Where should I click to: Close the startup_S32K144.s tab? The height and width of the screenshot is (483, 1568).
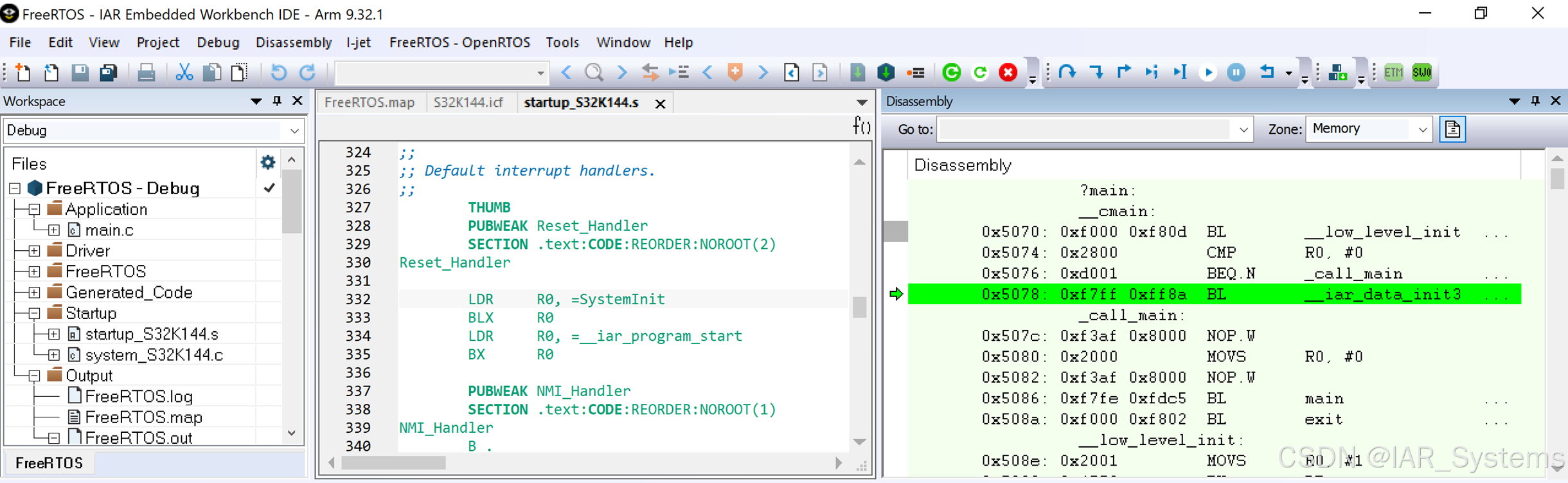(x=660, y=104)
